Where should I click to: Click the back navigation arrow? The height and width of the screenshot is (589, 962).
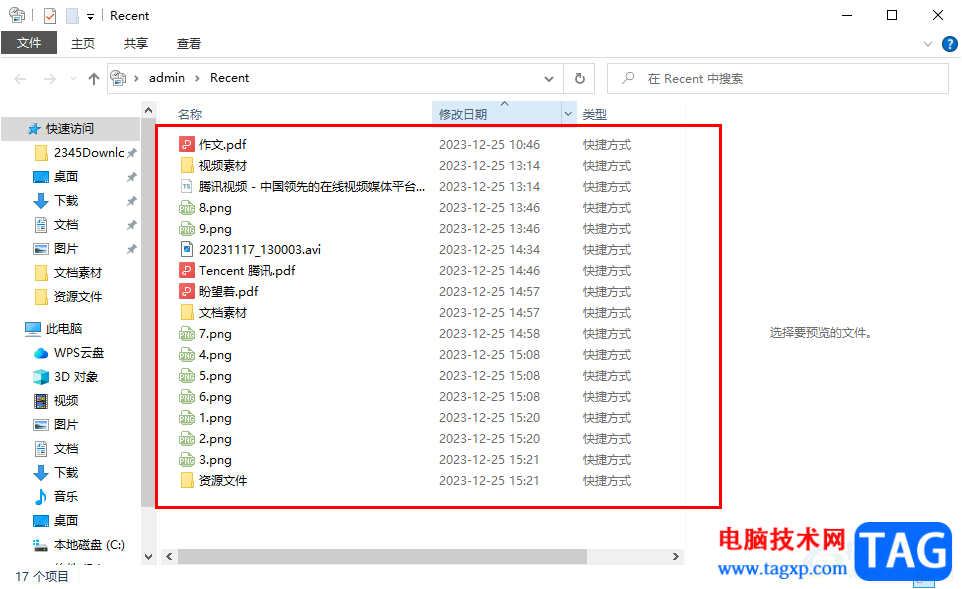click(20, 79)
